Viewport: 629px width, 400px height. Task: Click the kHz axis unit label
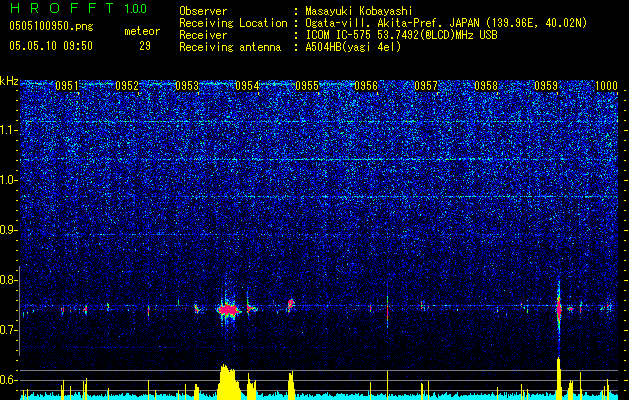click(9, 81)
